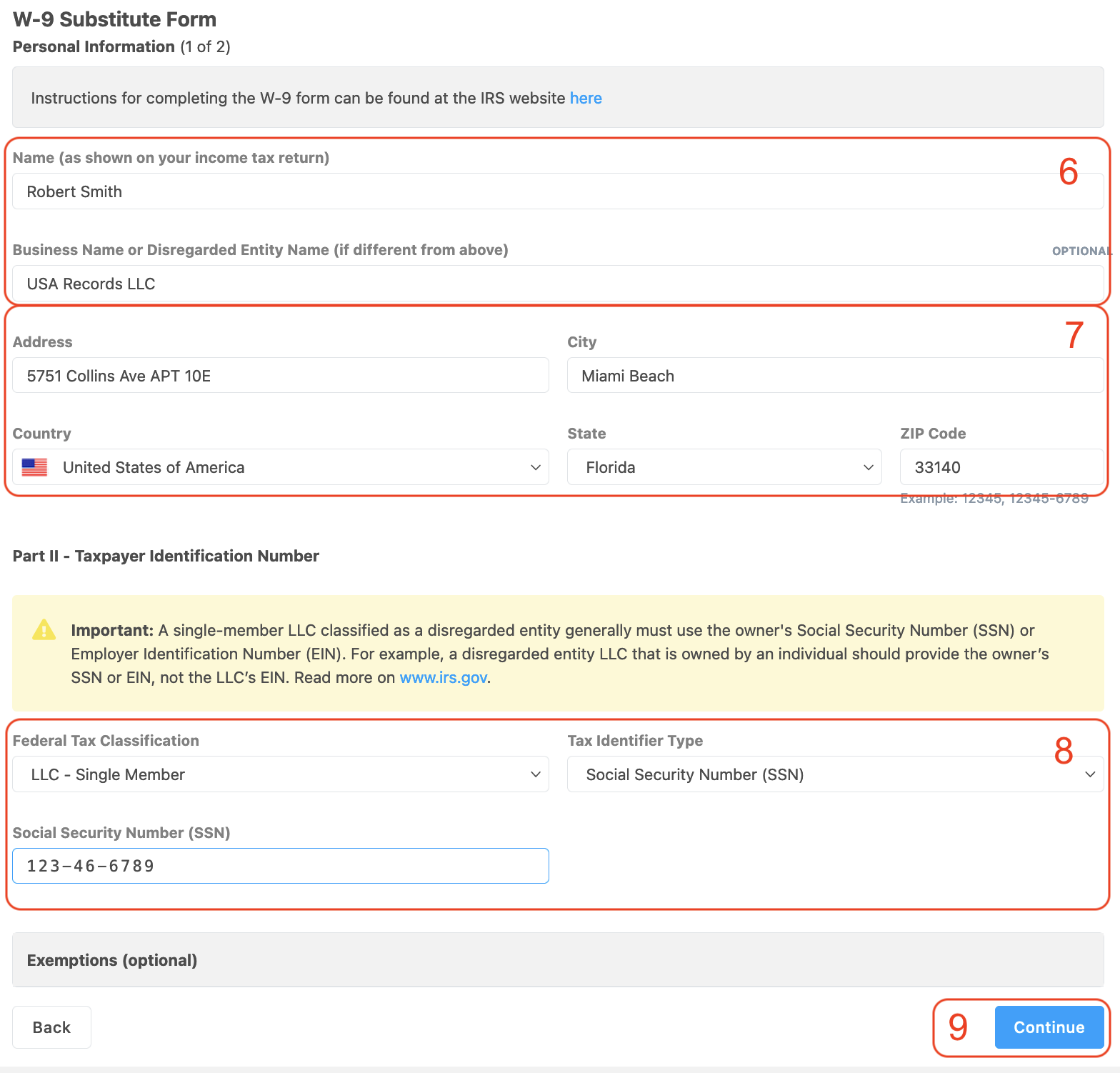Focus the ZIP Code field
Image resolution: width=1120 pixels, height=1073 pixels.
click(x=1001, y=467)
